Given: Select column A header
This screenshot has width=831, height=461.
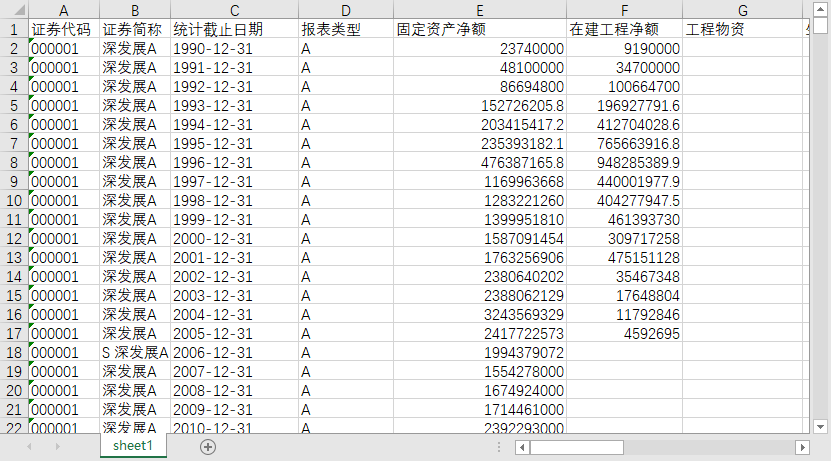Looking at the screenshot, I should [64, 10].
